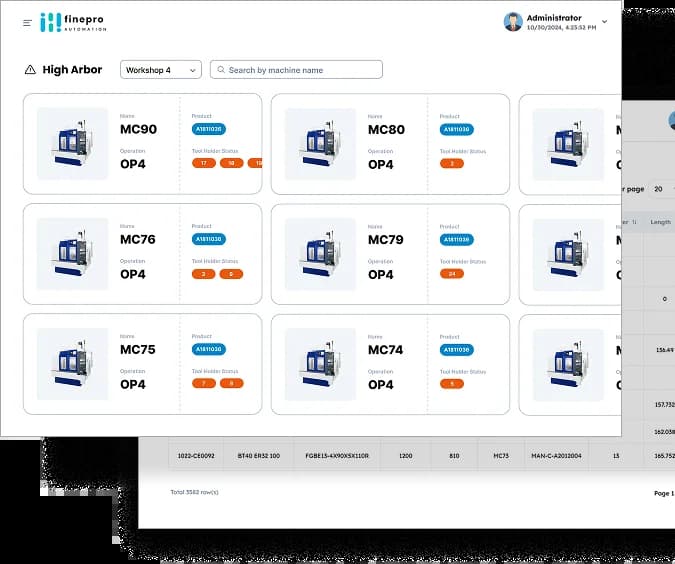Click the Search by machine name field
This screenshot has width=675, height=564.
pyautogui.click(x=300, y=70)
